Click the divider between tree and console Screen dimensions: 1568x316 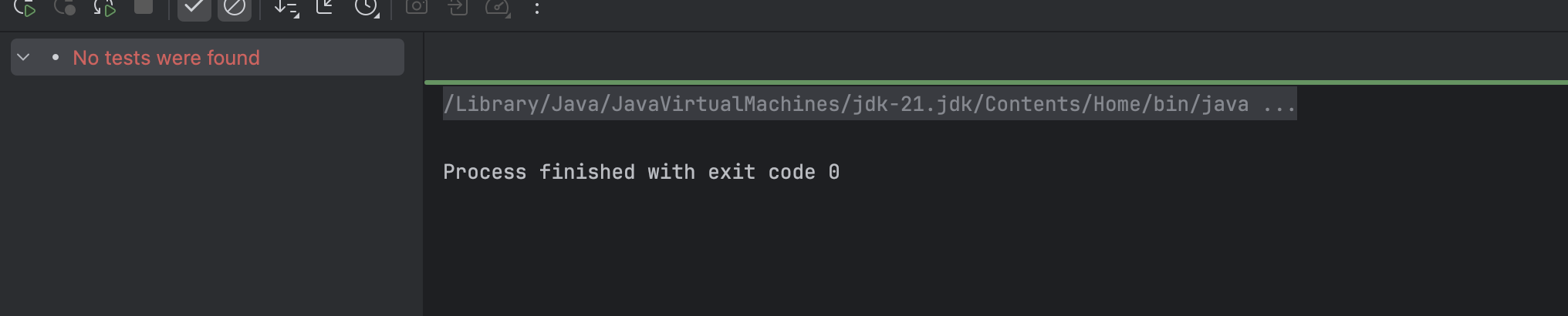click(x=423, y=173)
